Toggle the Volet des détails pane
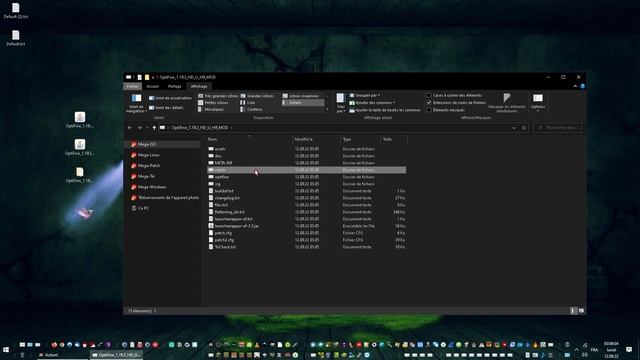Image resolution: width=640 pixels, height=360 pixels. click(x=166, y=108)
